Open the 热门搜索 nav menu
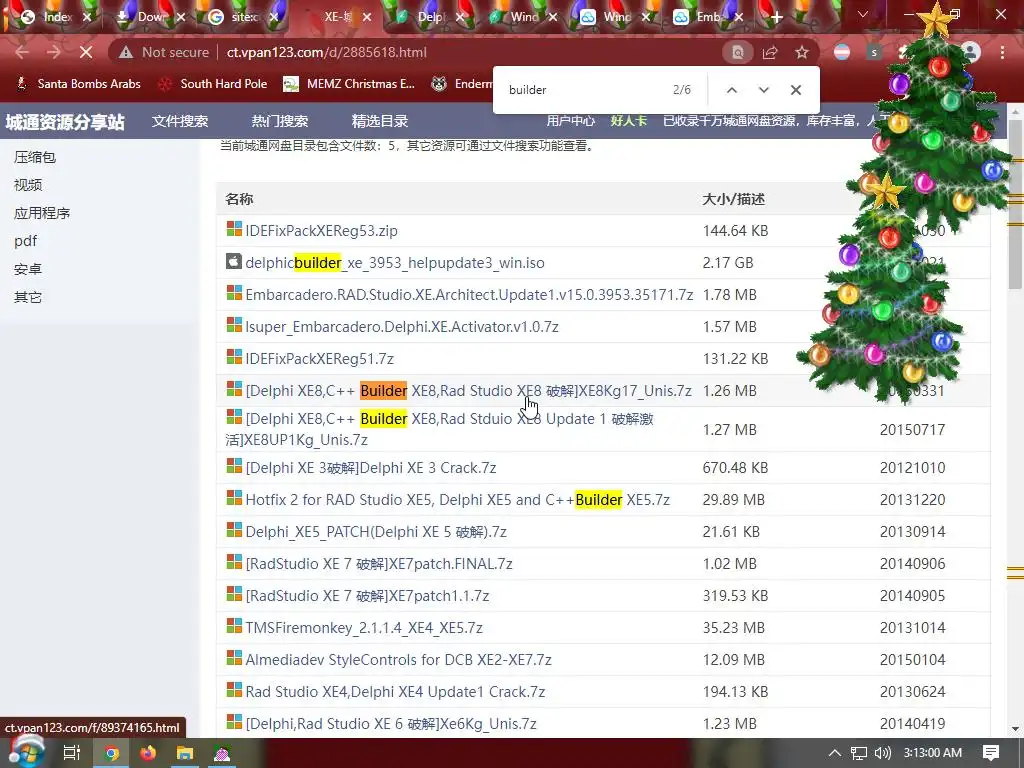1024x768 pixels. coord(280,121)
